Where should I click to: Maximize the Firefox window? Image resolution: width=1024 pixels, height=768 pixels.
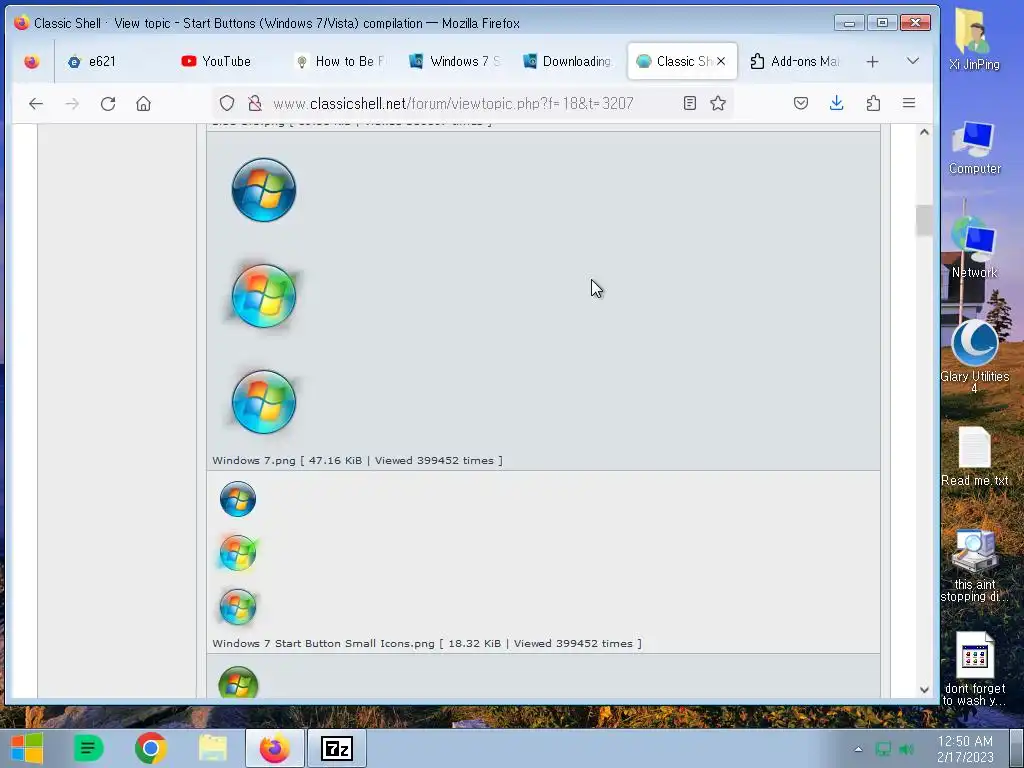882,23
